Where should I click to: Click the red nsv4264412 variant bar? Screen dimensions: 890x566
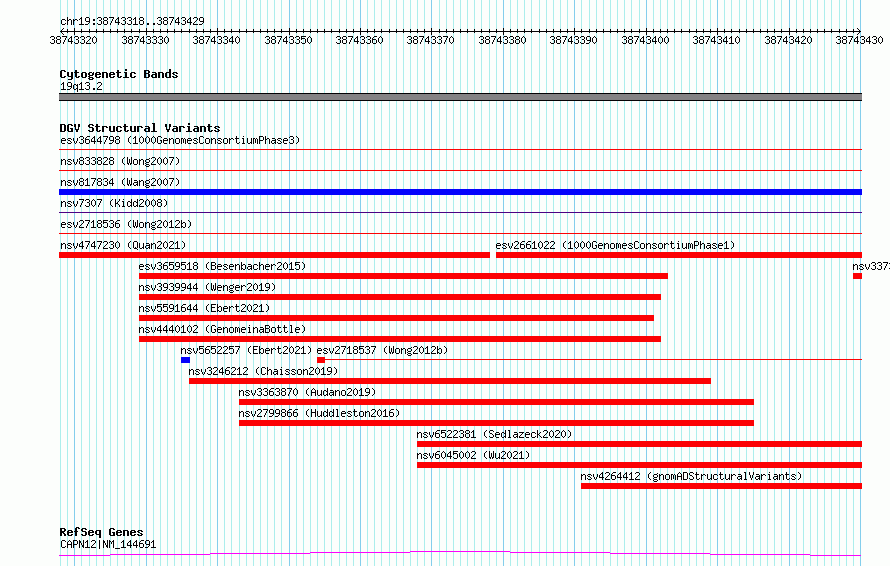click(x=721, y=486)
